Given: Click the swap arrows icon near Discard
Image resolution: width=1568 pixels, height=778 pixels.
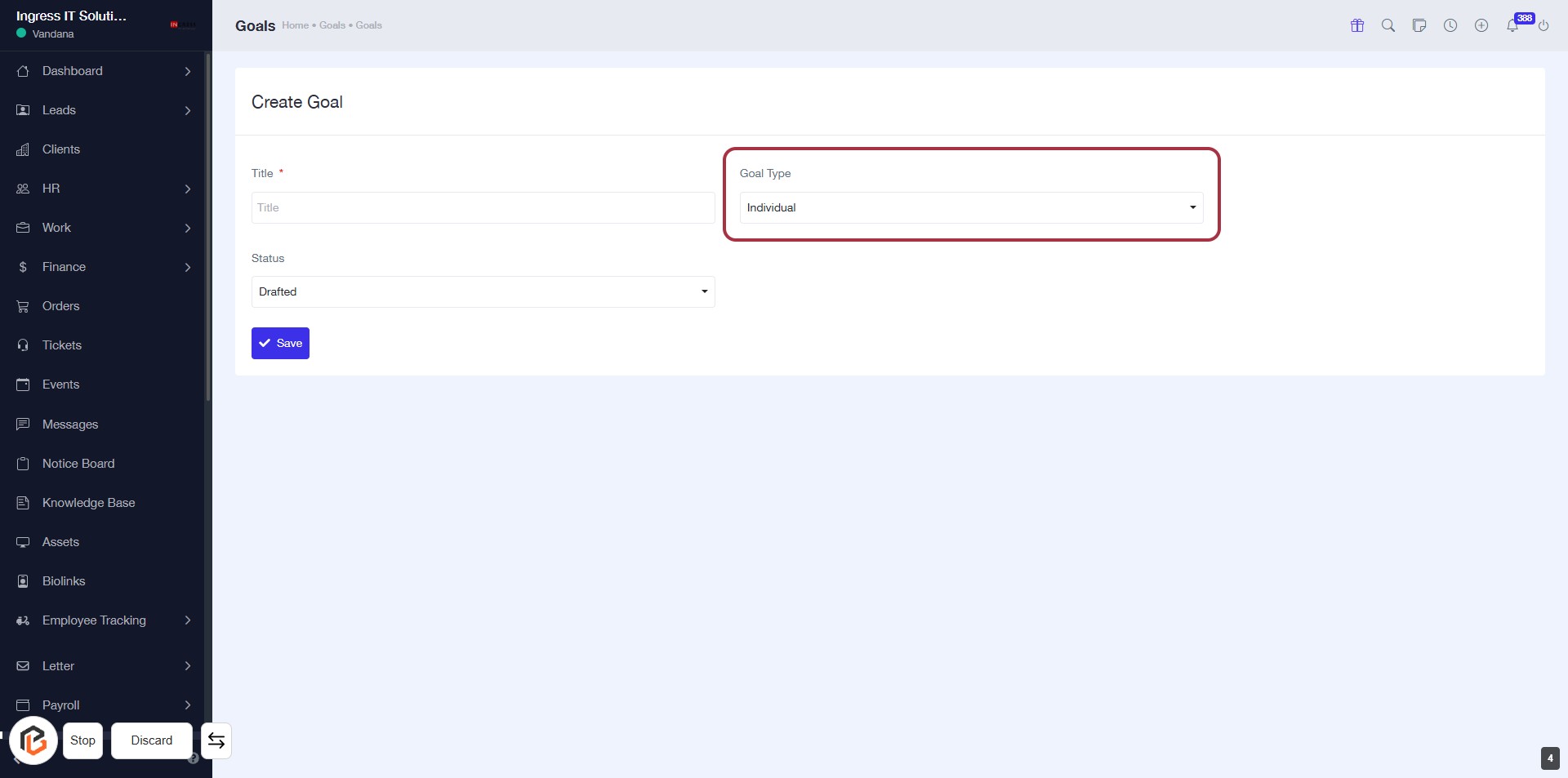Looking at the screenshot, I should click(x=216, y=740).
